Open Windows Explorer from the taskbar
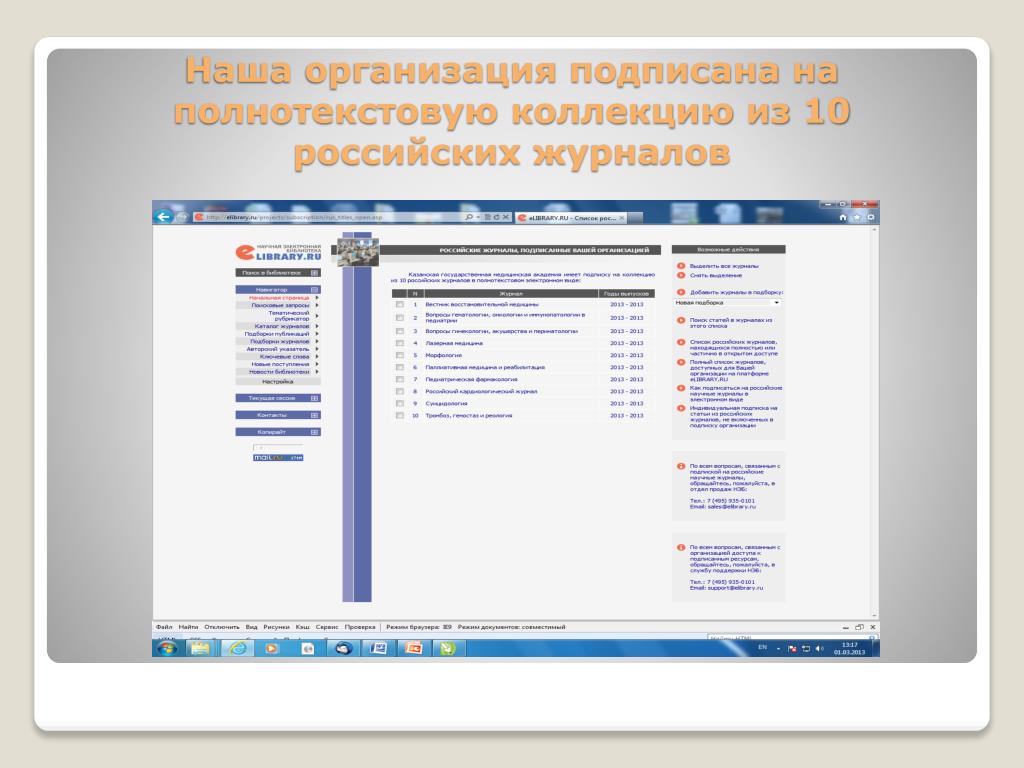The height and width of the screenshot is (768, 1024). coord(200,648)
